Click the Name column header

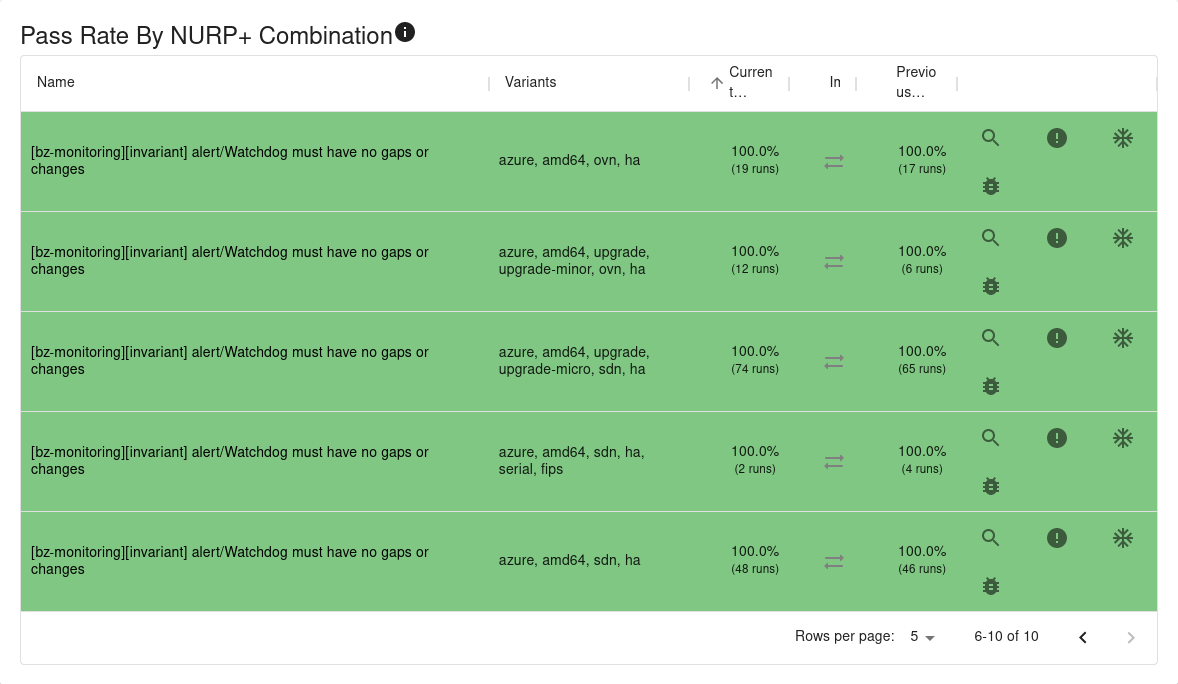(x=56, y=82)
